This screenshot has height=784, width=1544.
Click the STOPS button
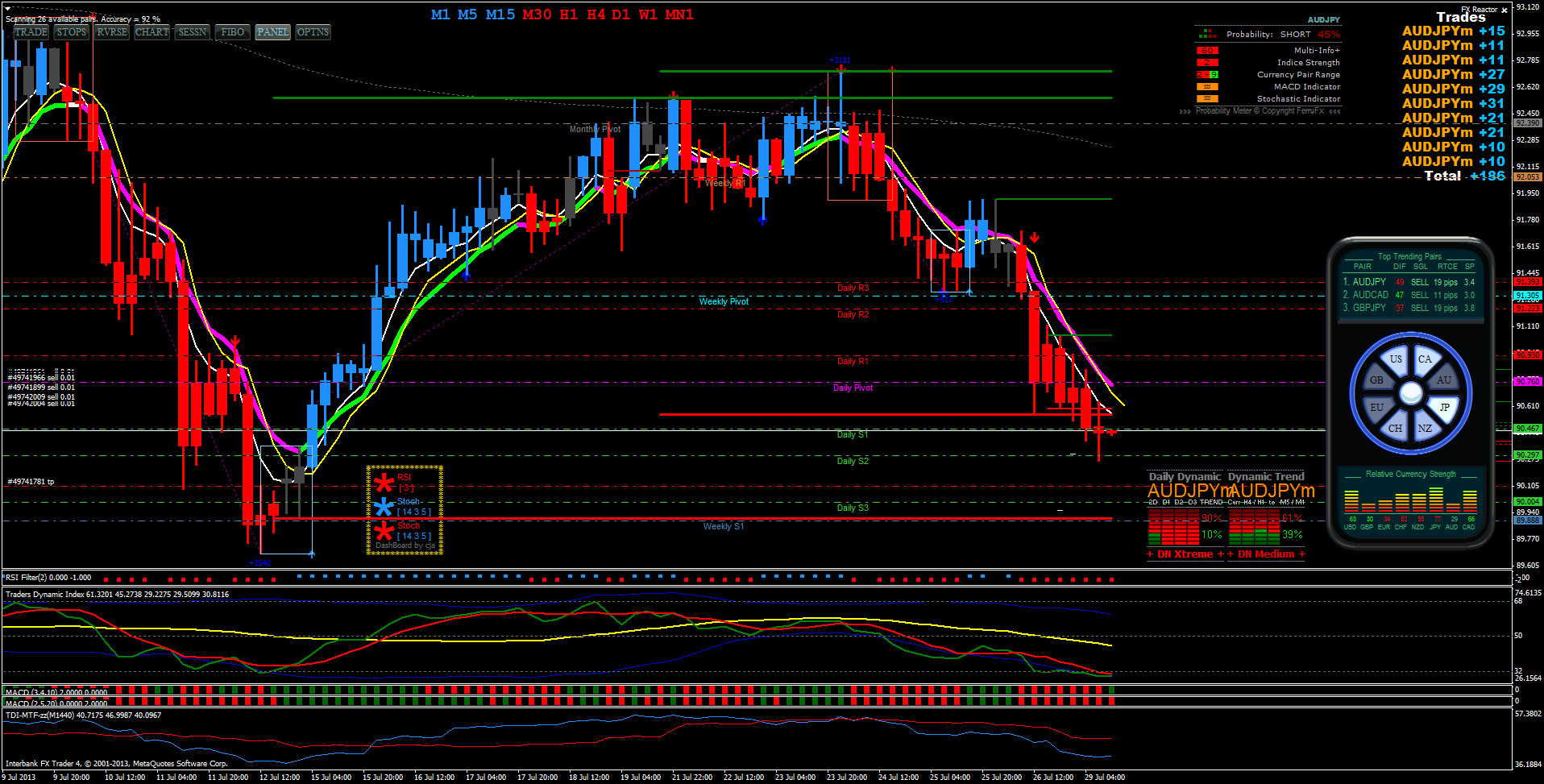coord(72,32)
